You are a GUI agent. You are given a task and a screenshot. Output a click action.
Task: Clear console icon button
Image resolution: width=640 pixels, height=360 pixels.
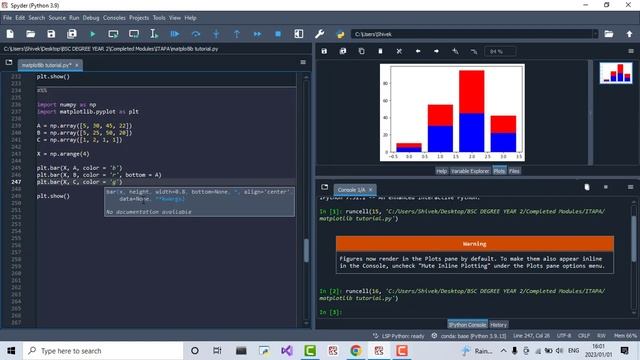(587, 187)
